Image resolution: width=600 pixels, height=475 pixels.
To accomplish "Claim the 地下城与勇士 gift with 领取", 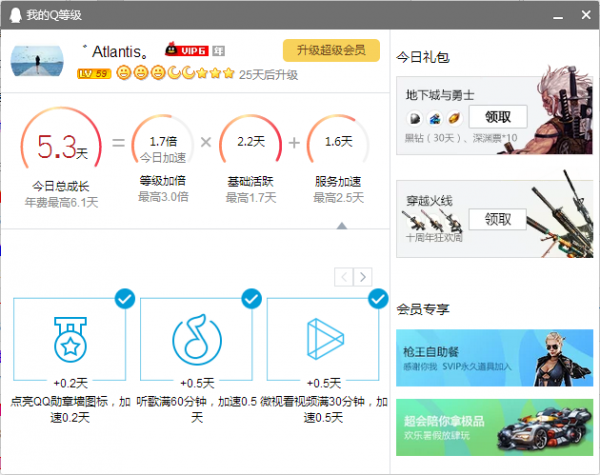I will click(498, 117).
